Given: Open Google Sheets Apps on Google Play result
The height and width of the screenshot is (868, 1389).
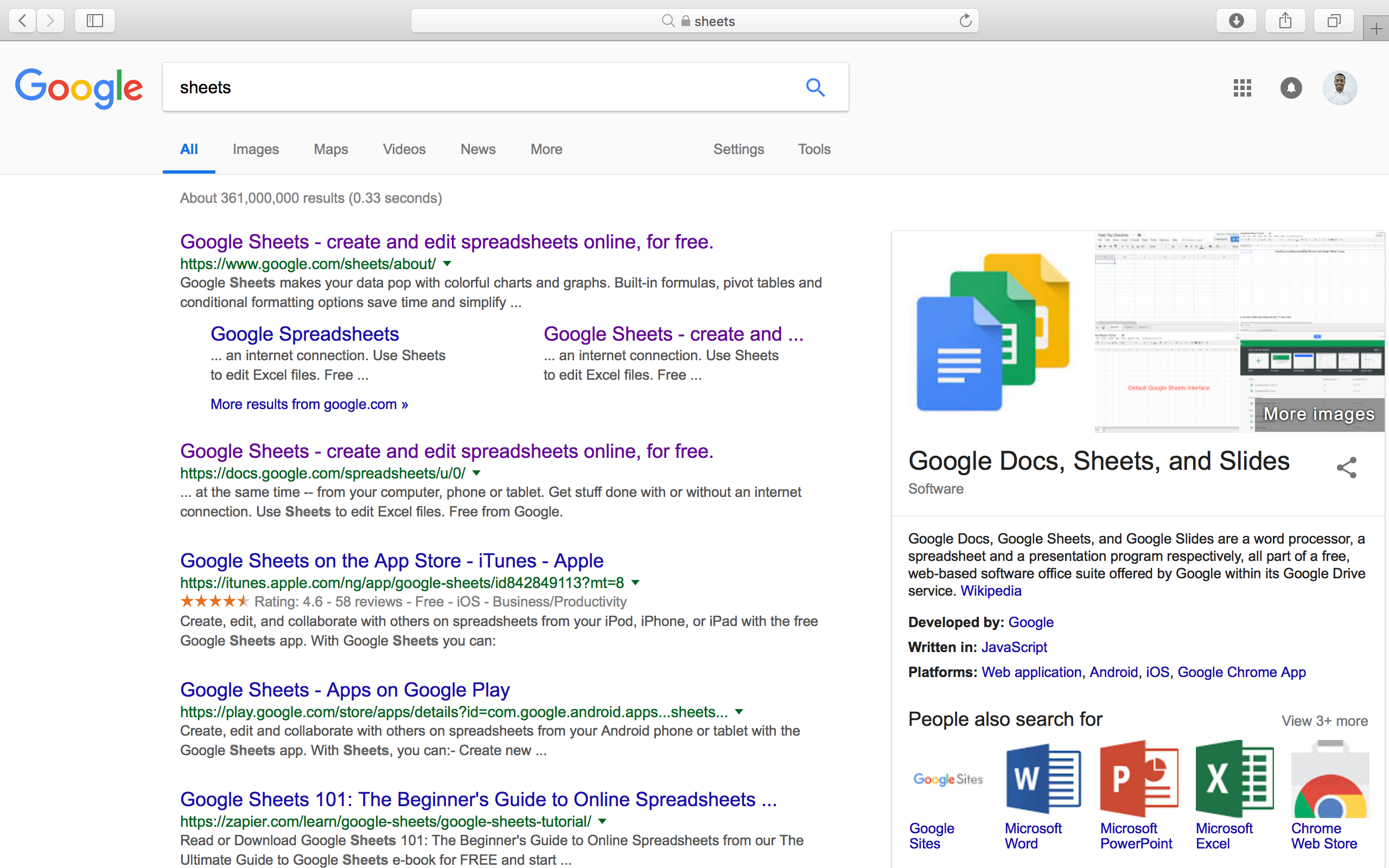Looking at the screenshot, I should (x=345, y=690).
